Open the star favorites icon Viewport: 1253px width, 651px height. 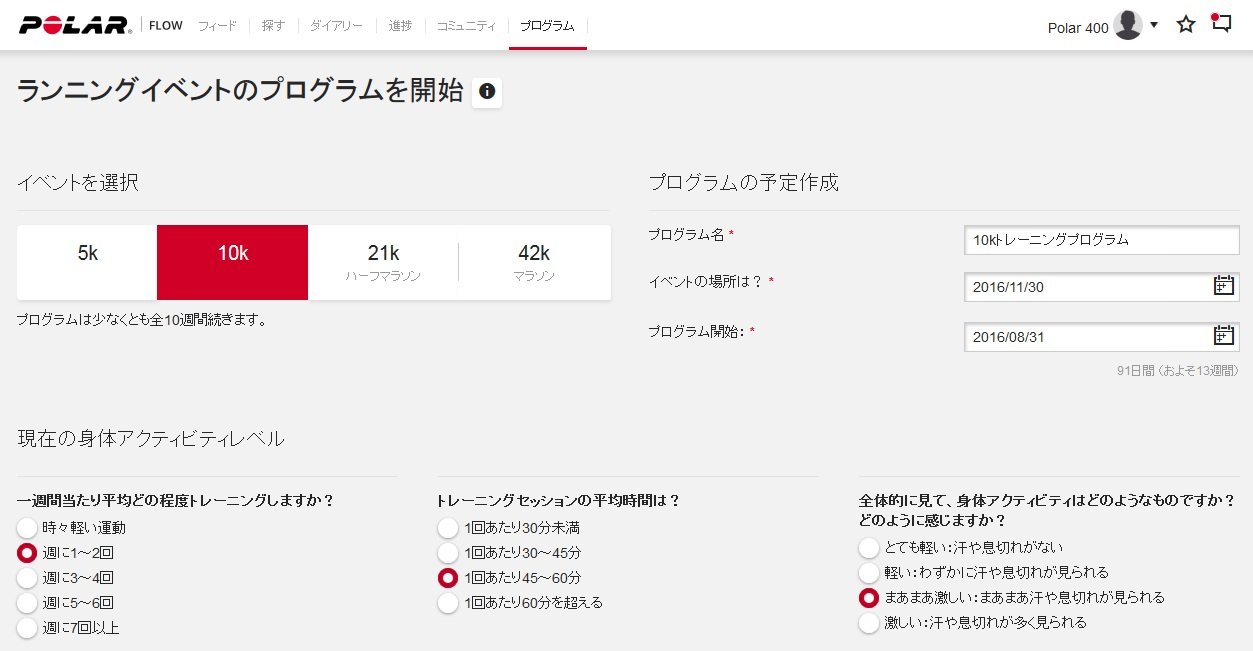click(1186, 25)
